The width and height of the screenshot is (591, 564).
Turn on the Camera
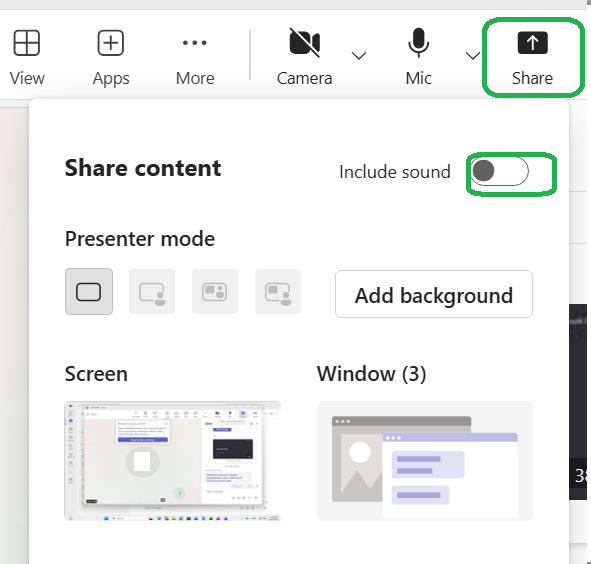(305, 57)
